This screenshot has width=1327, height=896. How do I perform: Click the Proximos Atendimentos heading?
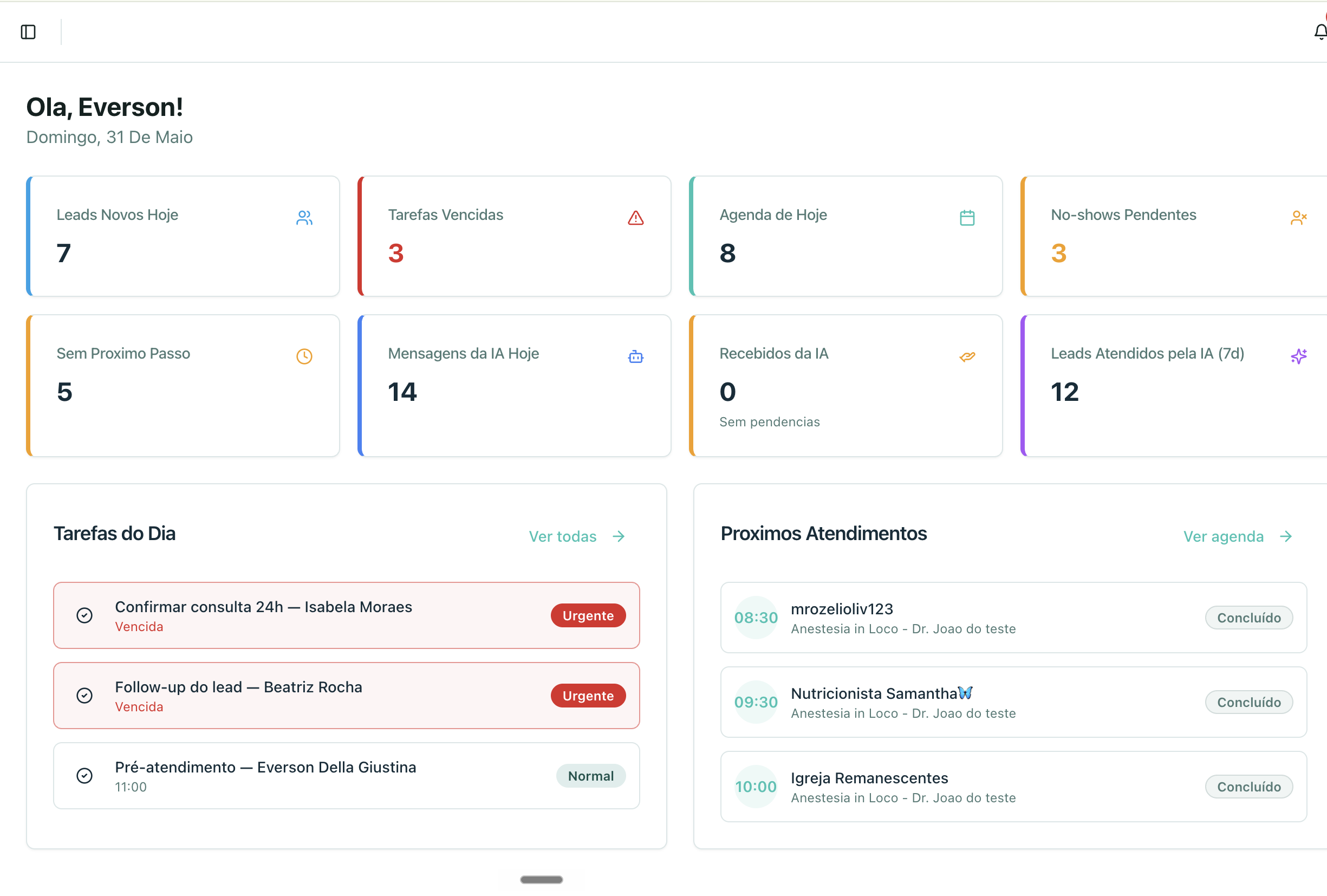click(x=823, y=534)
